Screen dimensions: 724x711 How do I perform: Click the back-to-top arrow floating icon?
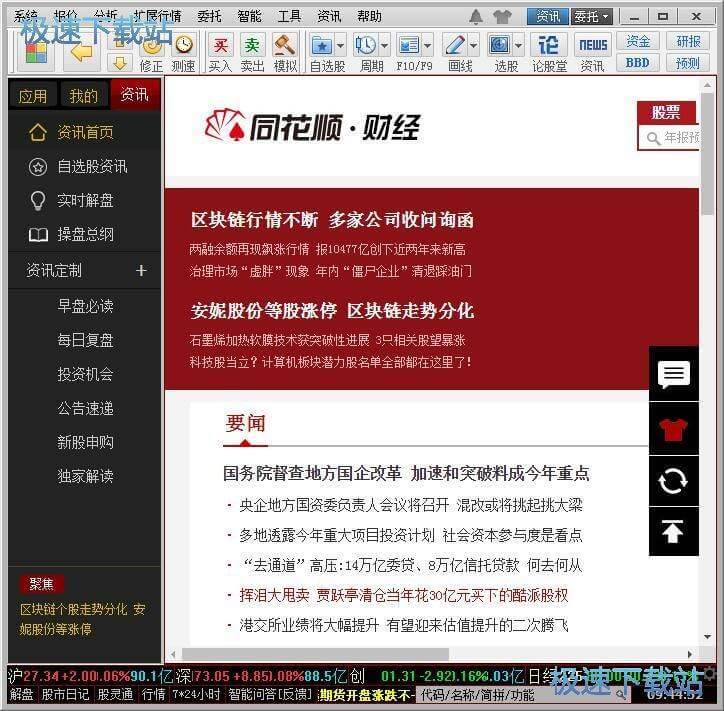coord(673,531)
